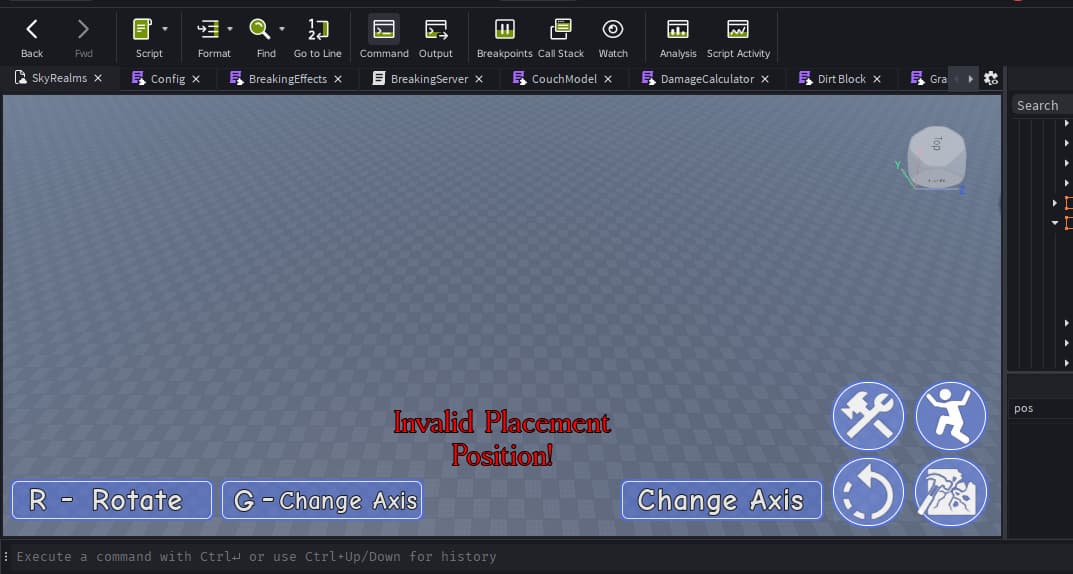The height and width of the screenshot is (574, 1073).
Task: Show next tabs with right arrow
Action: pos(970,79)
